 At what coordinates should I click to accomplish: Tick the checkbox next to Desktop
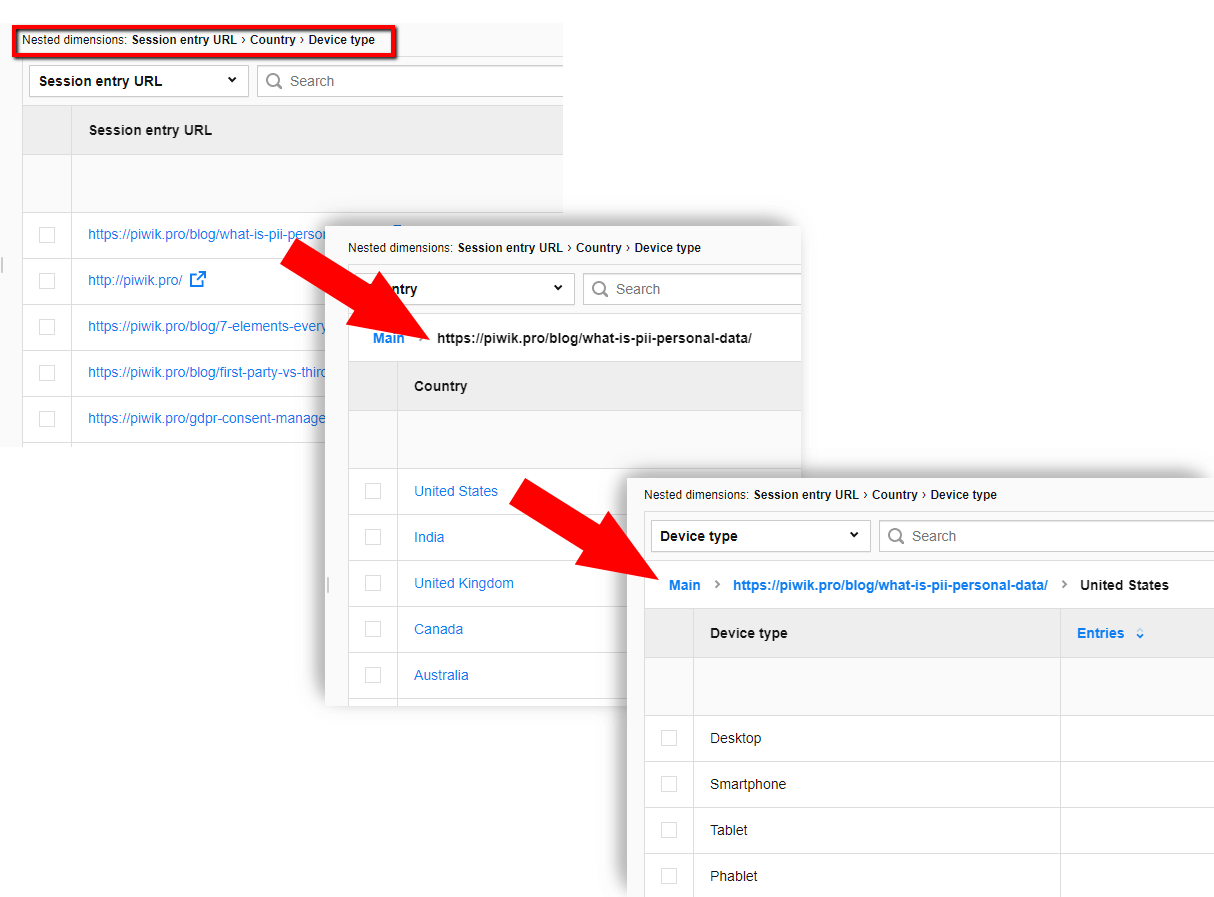(x=669, y=738)
